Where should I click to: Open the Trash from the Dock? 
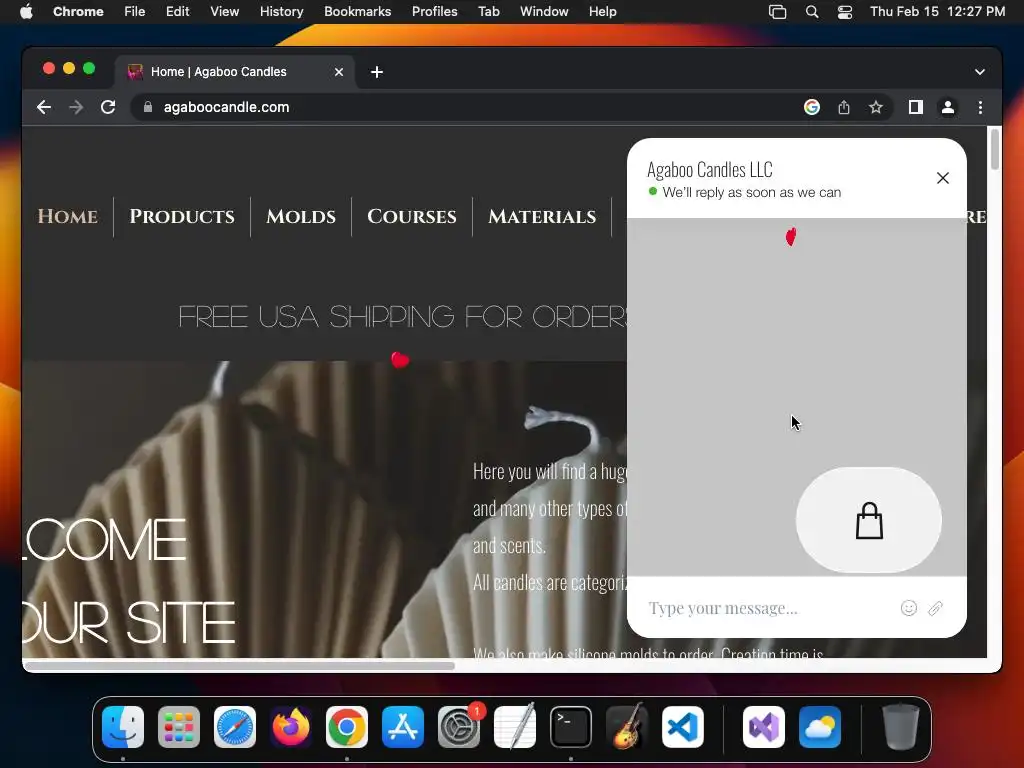coord(901,727)
